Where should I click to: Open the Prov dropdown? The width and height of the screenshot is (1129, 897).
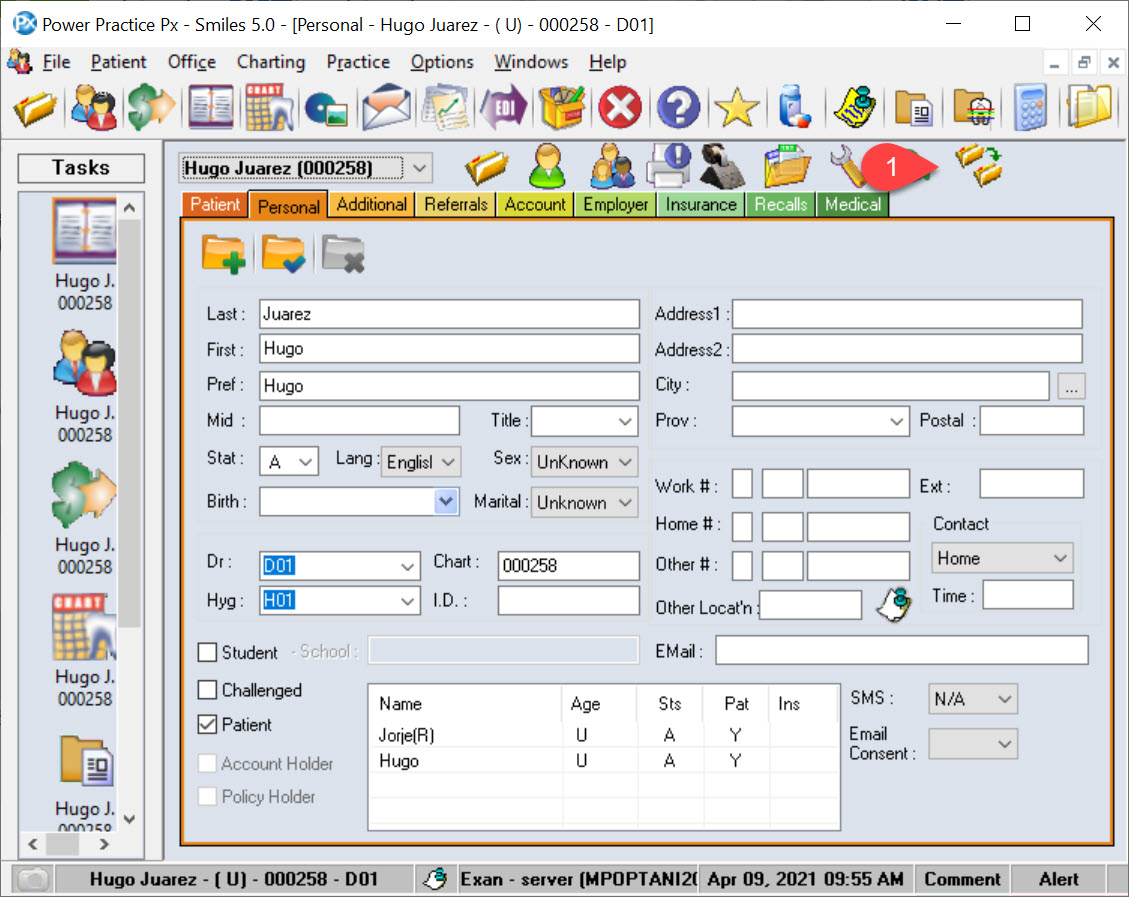tap(896, 421)
